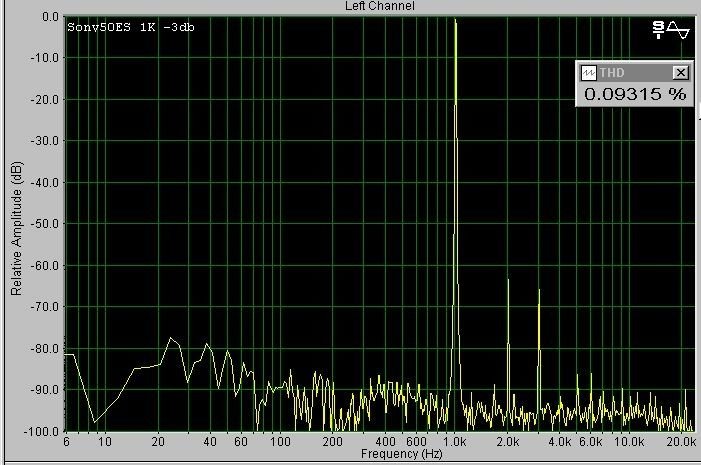Click the 10.0k frequency tick label
Screen dimensions: 701x465
(629, 442)
